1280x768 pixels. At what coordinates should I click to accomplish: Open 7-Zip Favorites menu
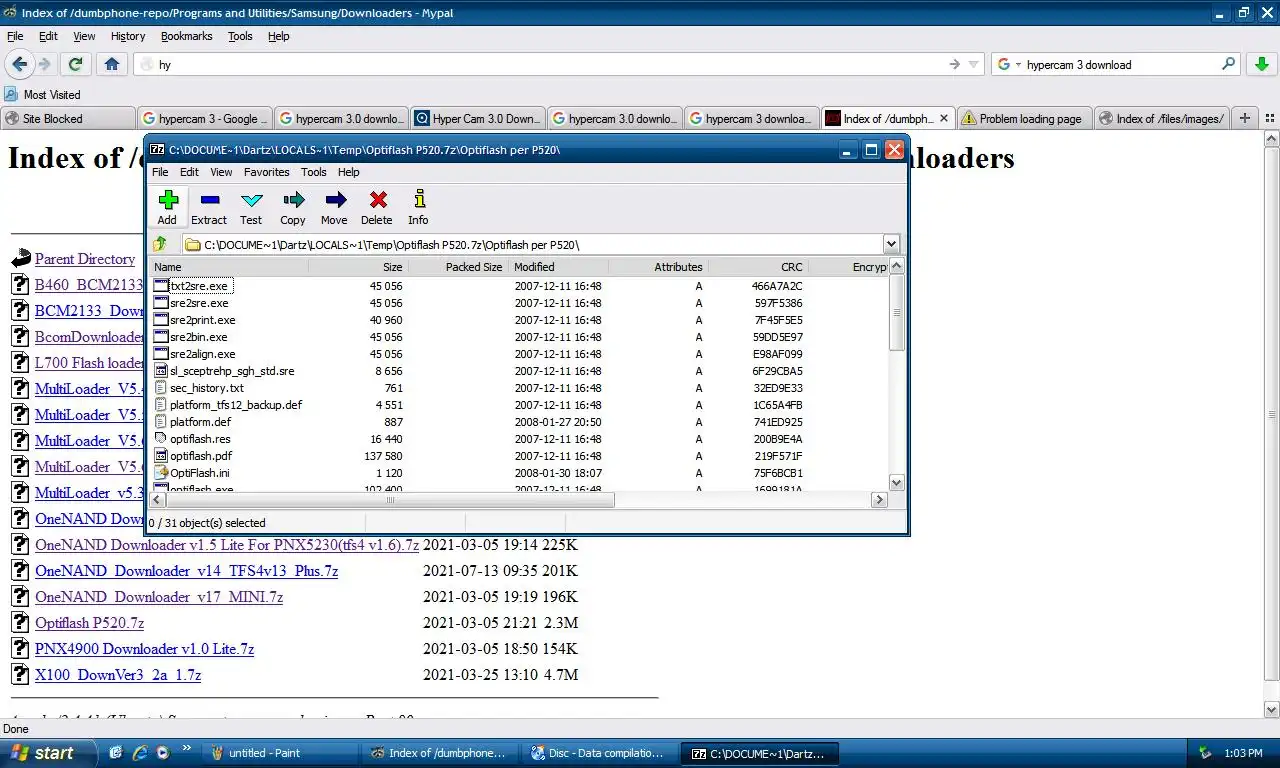tap(266, 172)
